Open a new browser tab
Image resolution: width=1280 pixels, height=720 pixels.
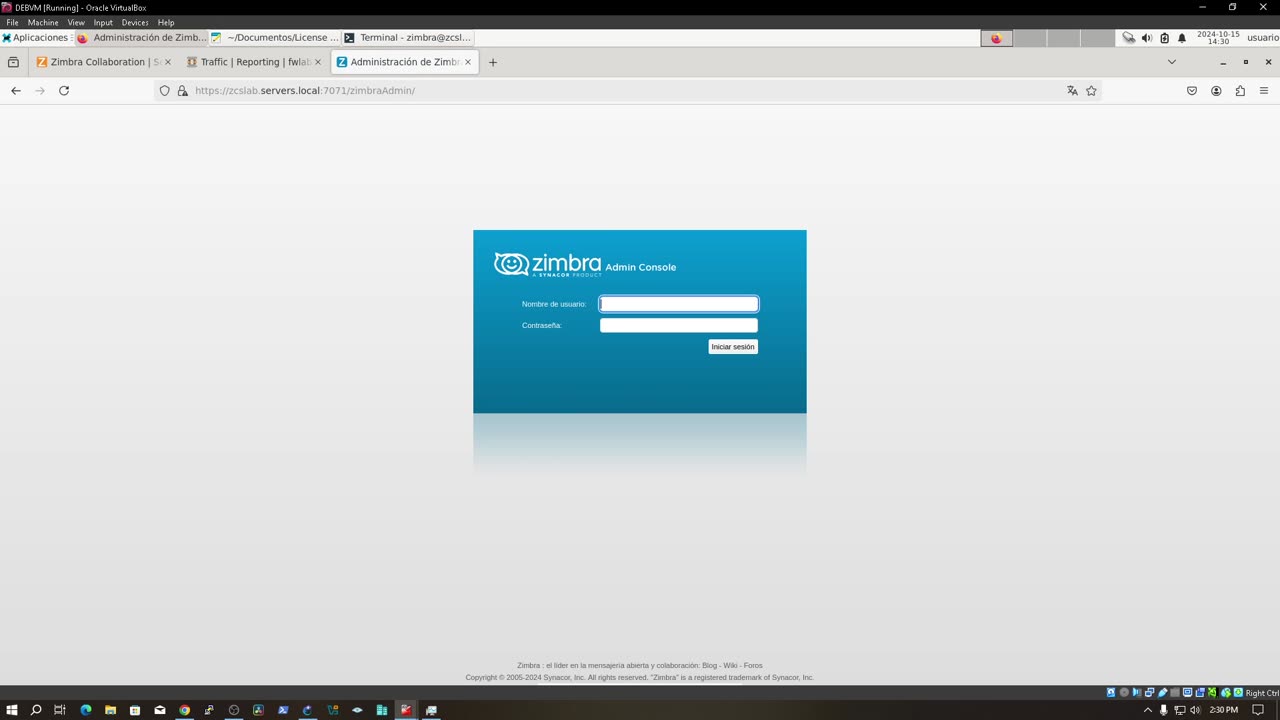(492, 62)
